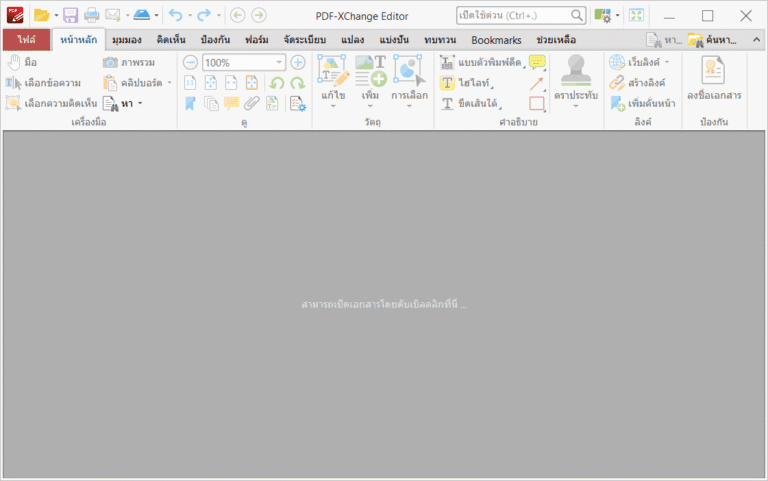Open the File (ไฟล์) tab

[26, 40]
